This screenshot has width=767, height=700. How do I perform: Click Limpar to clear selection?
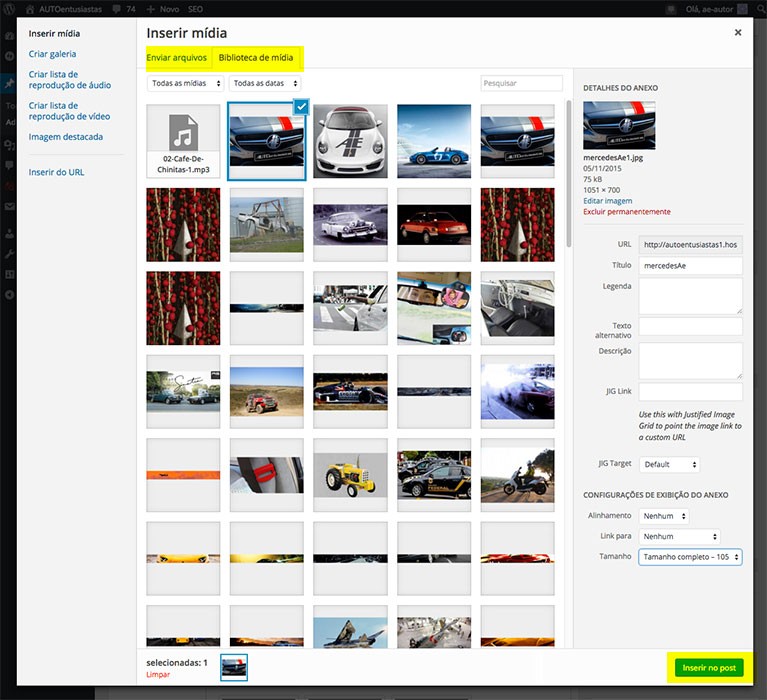click(158, 675)
